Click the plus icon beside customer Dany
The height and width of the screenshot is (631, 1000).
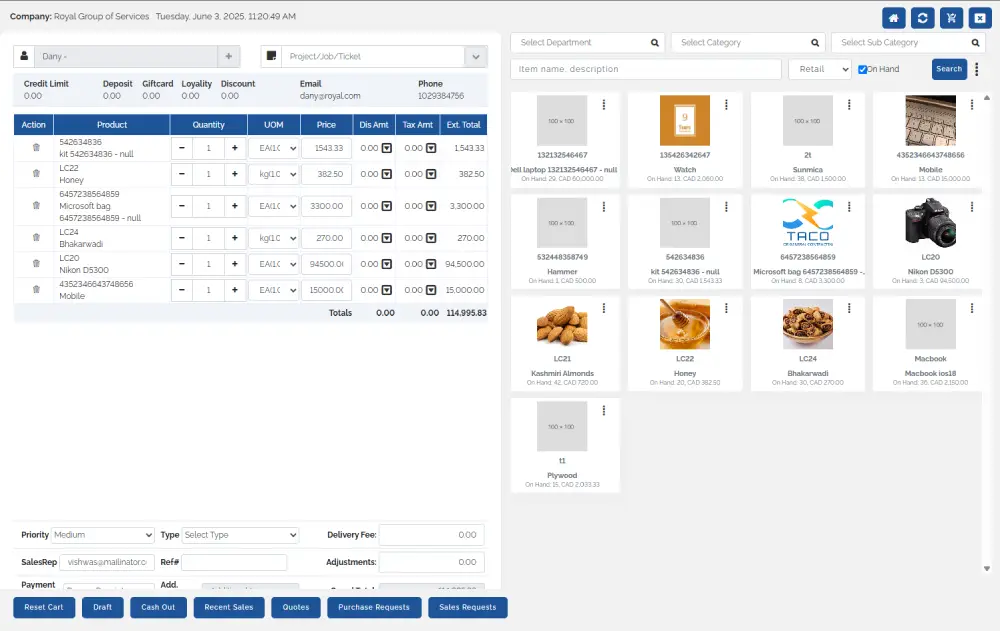(228, 57)
